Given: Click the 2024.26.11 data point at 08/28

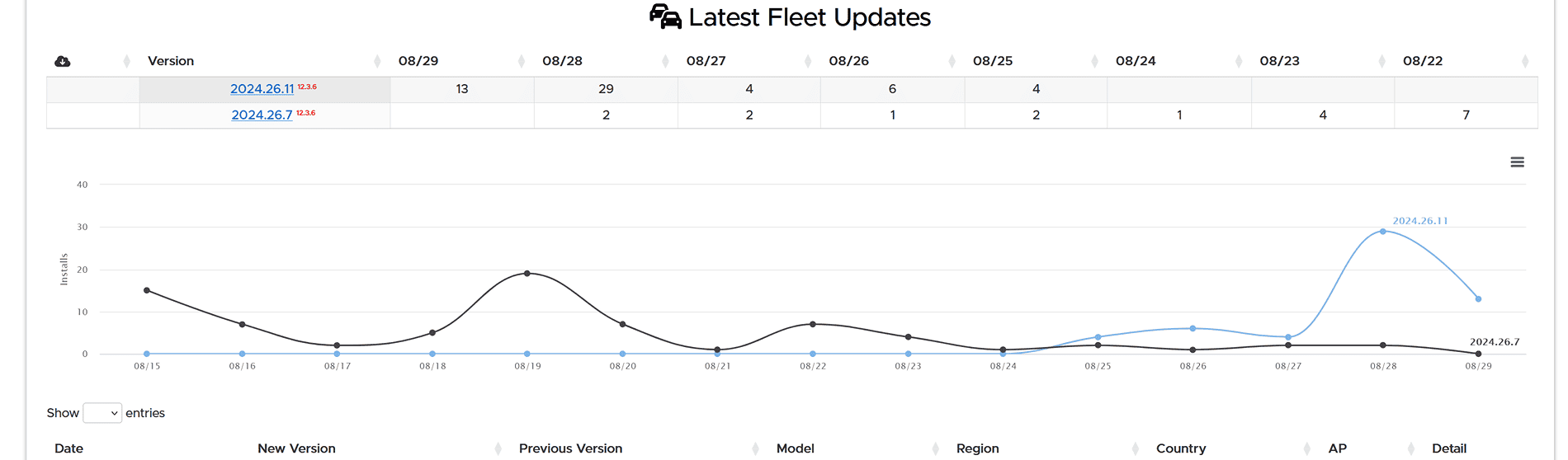Looking at the screenshot, I should pos(1383,232).
